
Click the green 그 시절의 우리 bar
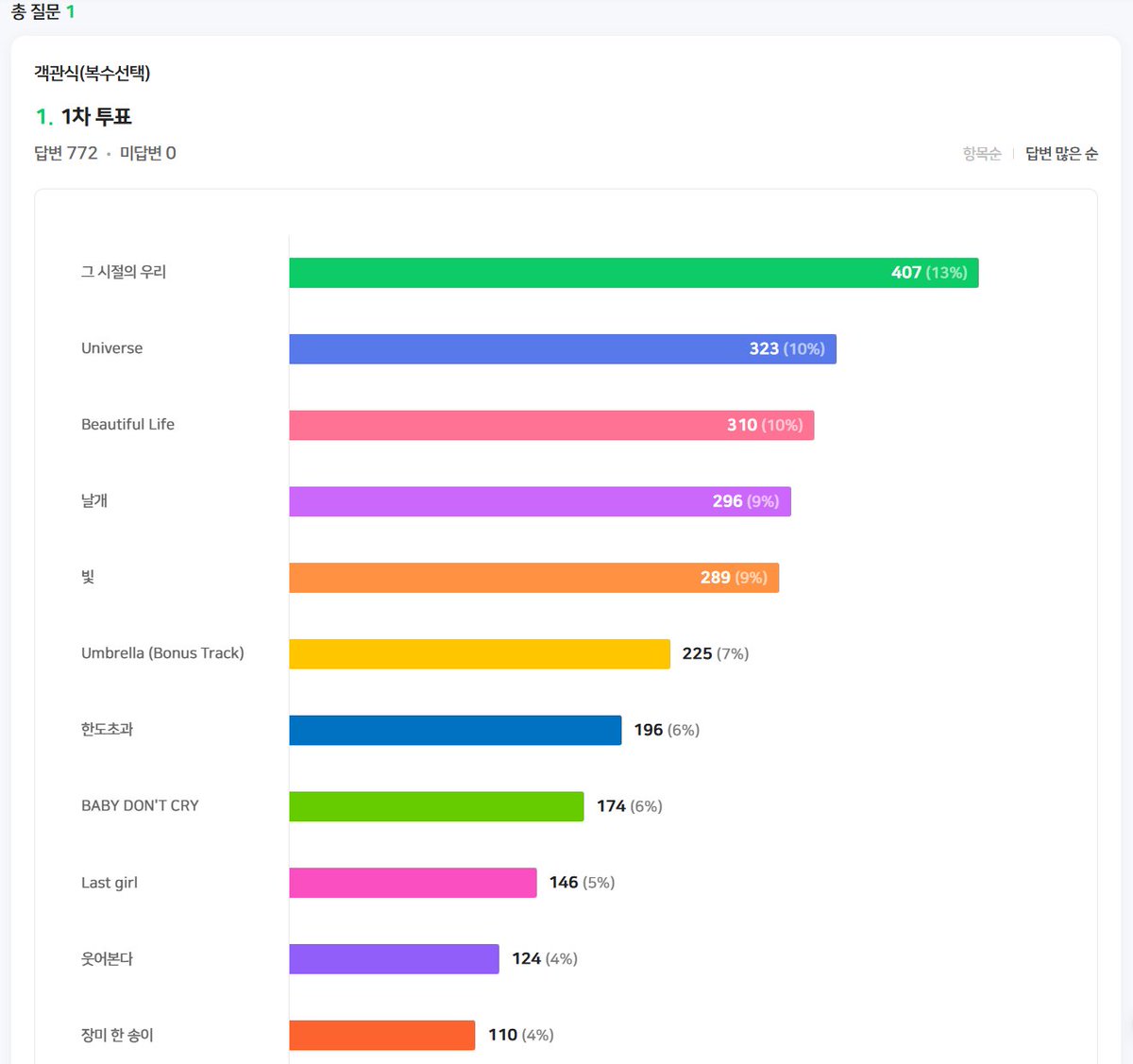pyautogui.click(x=634, y=273)
